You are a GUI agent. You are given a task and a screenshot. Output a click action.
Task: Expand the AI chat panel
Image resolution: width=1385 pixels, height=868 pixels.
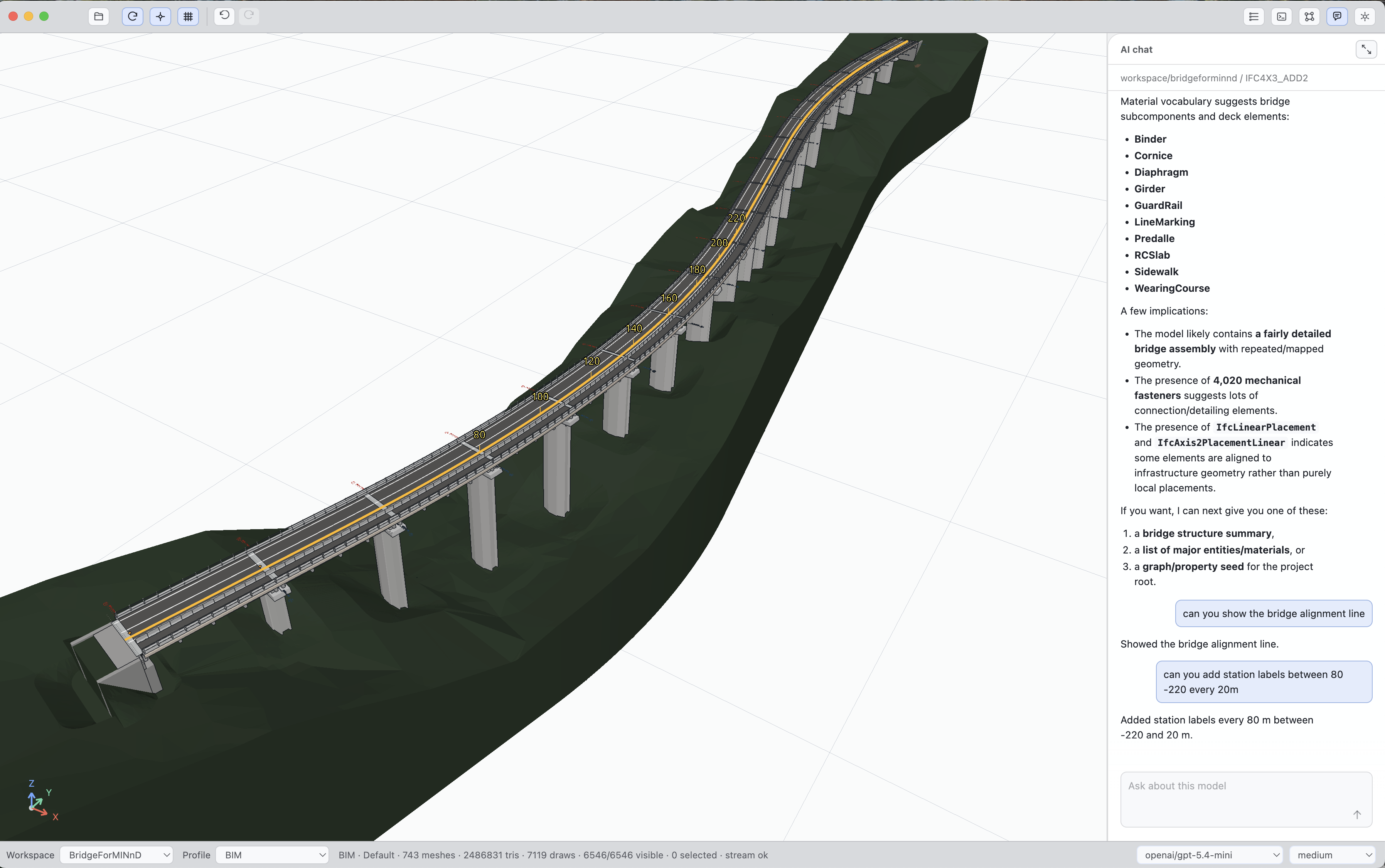1366,49
